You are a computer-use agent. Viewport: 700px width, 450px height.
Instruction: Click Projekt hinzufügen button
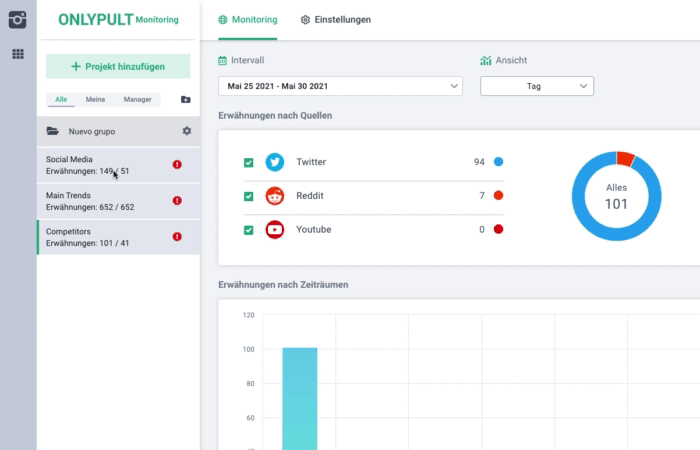(x=118, y=66)
